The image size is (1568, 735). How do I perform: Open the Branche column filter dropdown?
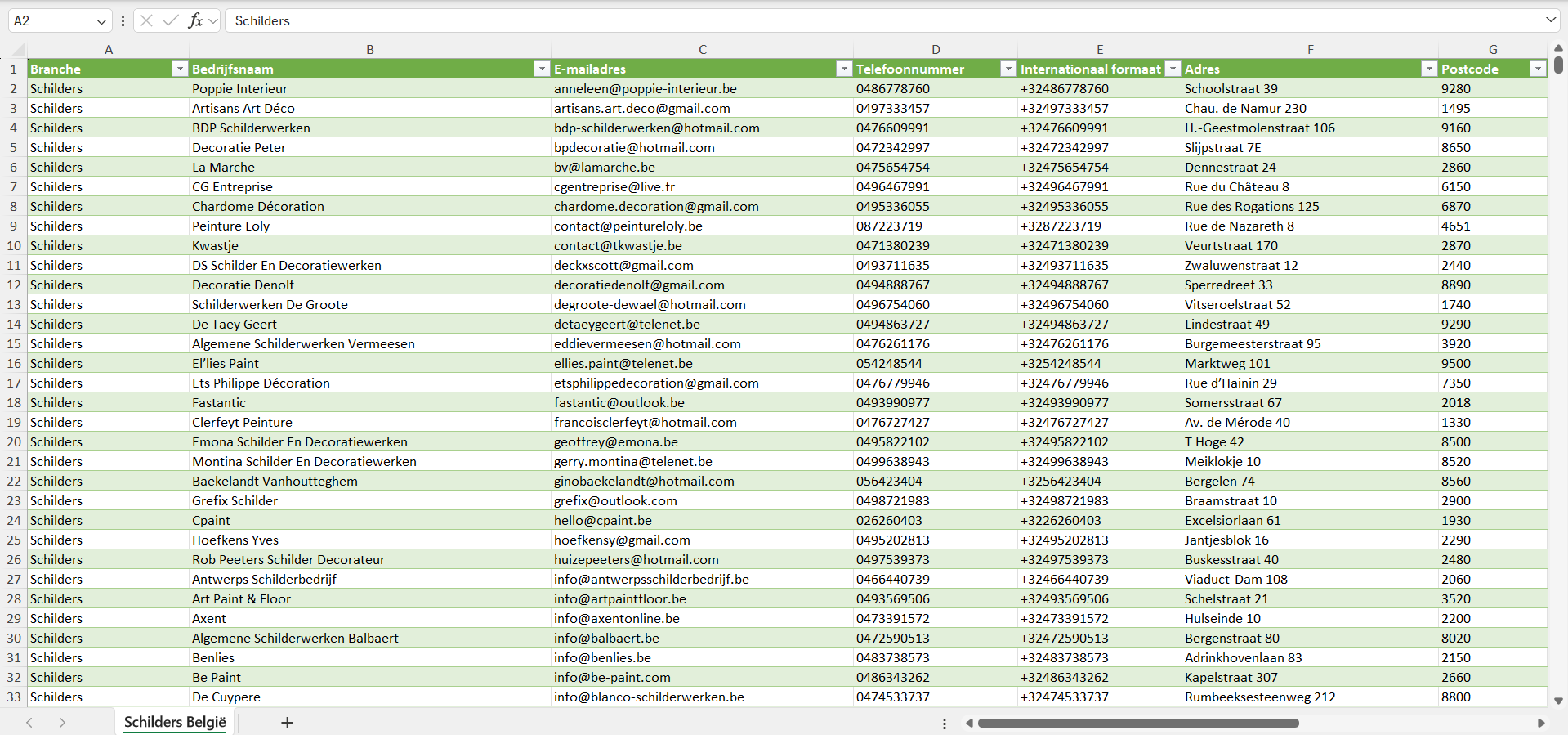pos(180,69)
